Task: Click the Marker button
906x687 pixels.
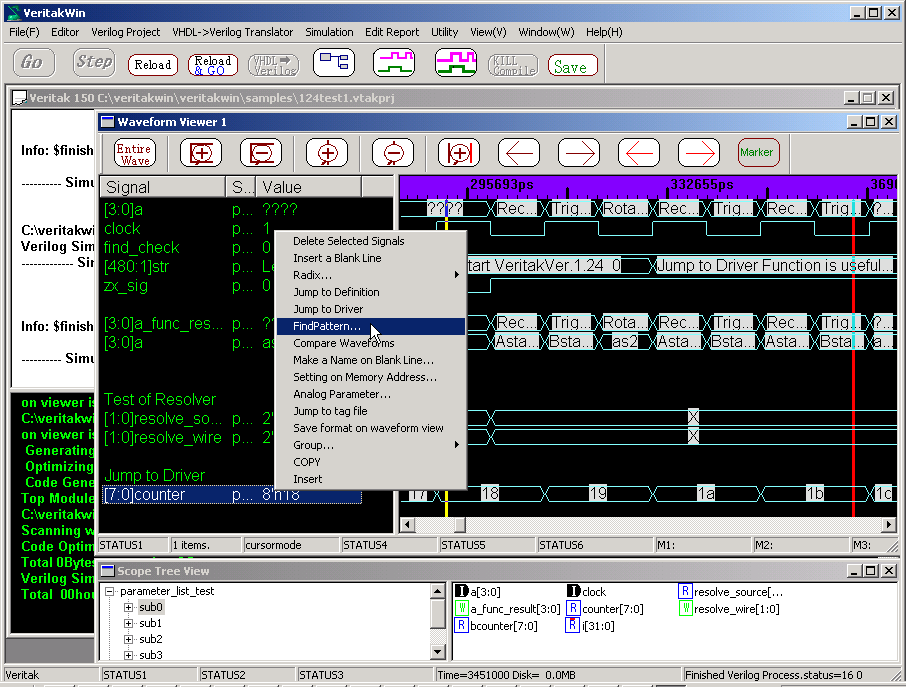Action: [758, 153]
